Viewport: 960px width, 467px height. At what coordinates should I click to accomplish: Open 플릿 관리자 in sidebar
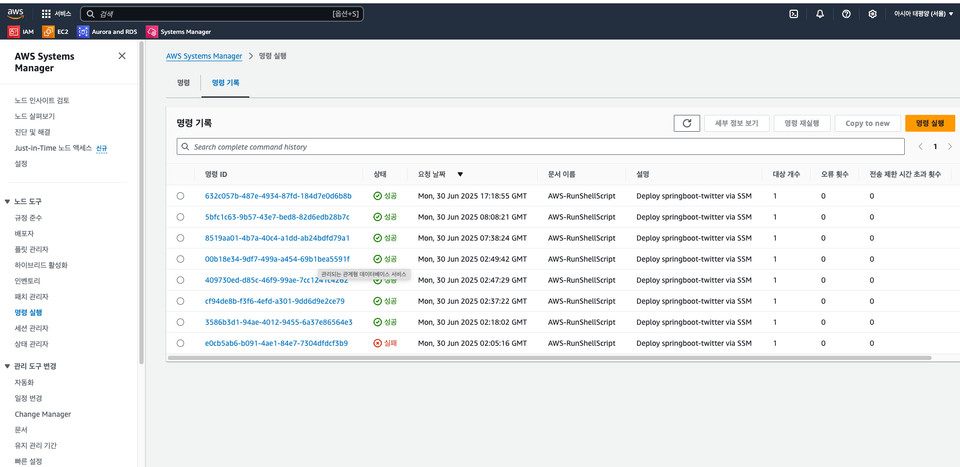31,249
